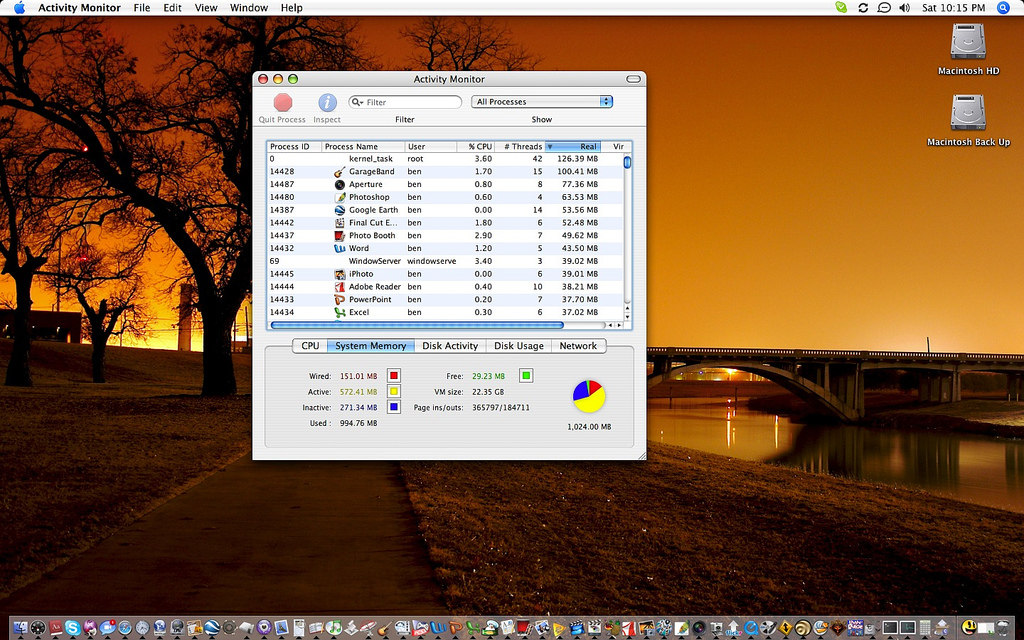Click the Inspect info icon
This screenshot has height=640, width=1024.
[x=327, y=103]
